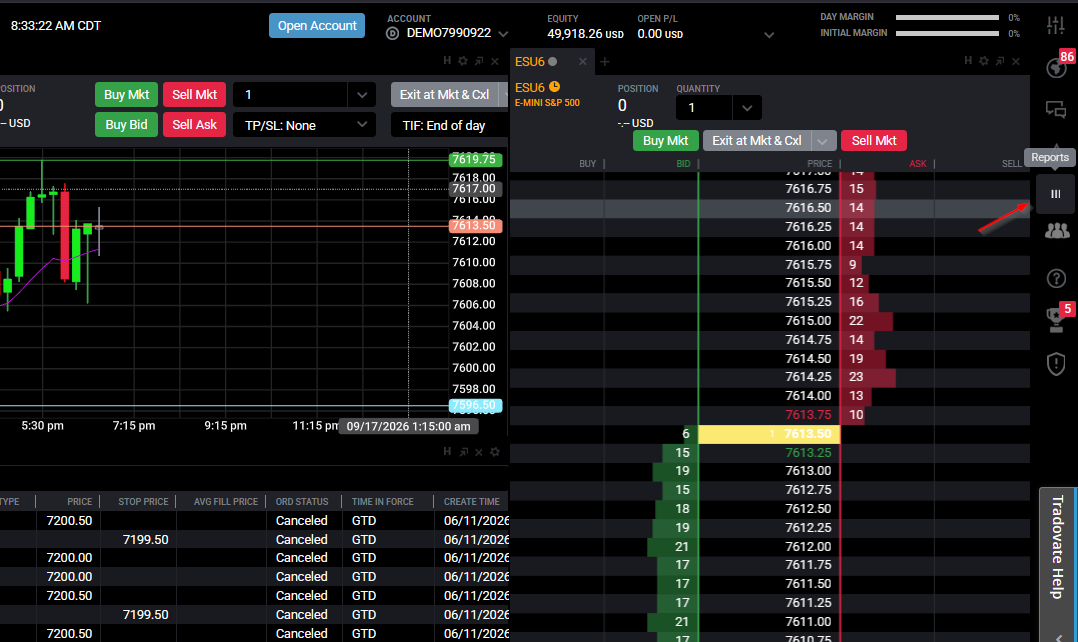
Task: Click the chart quantity input showing 1
Action: pyautogui.click(x=290, y=95)
